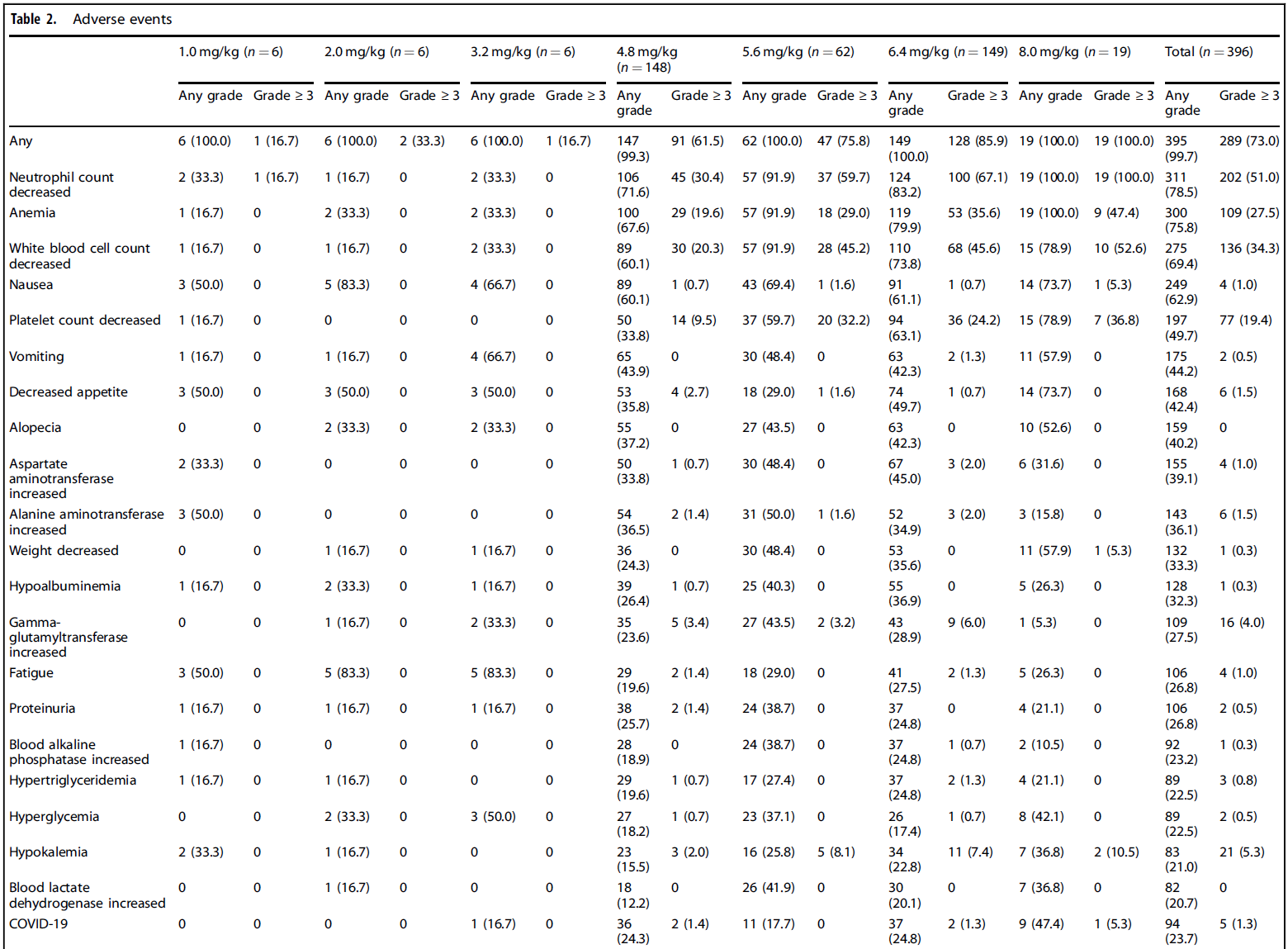
Task: Click the 'Fatigue' row label
Action: coord(31,673)
